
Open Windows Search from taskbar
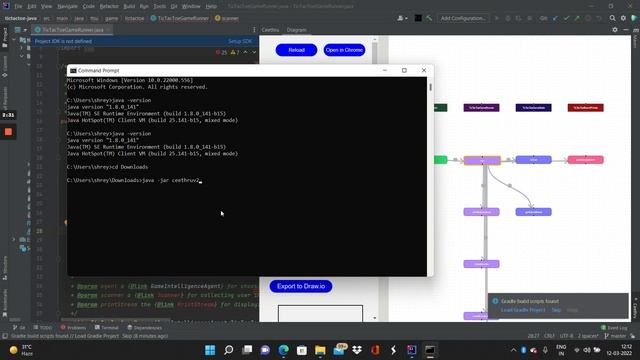[229, 350]
